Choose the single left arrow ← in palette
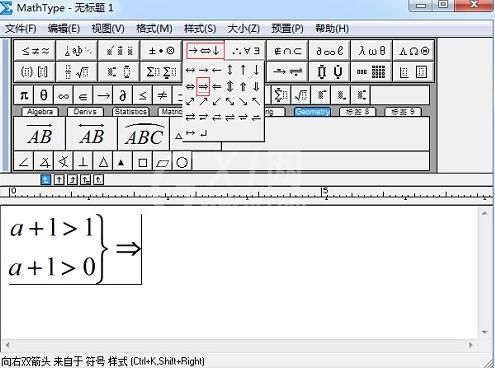Screen dimensions: 495x368 pyautogui.click(x=217, y=70)
